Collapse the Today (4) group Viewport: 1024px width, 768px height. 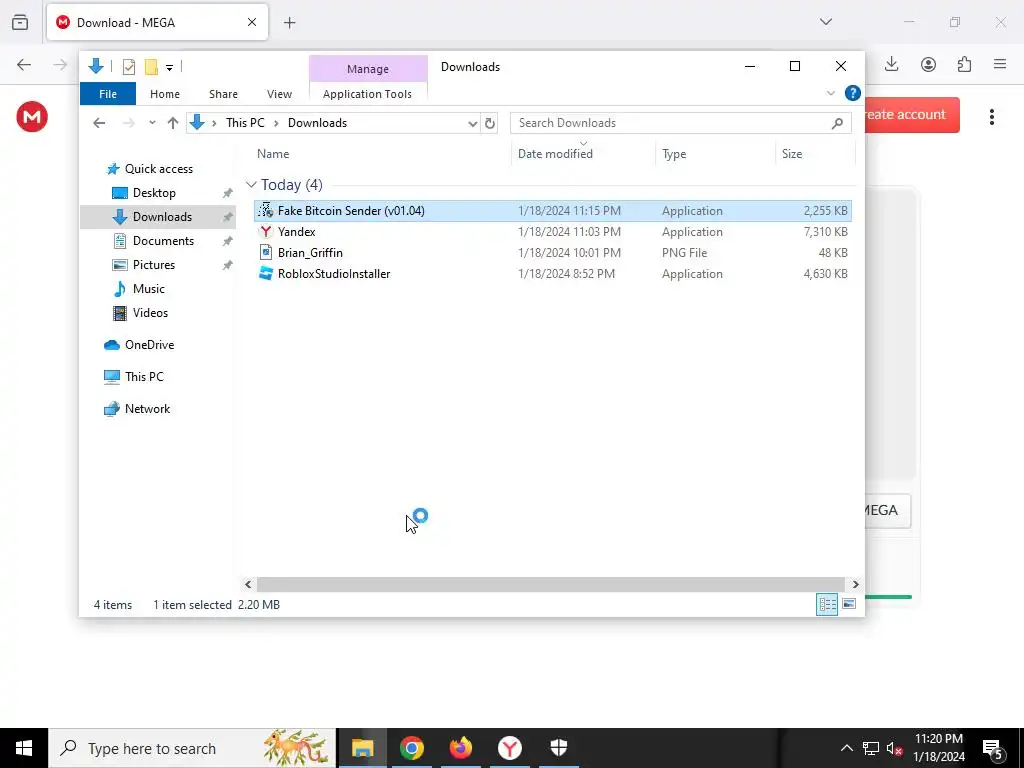[251, 185]
